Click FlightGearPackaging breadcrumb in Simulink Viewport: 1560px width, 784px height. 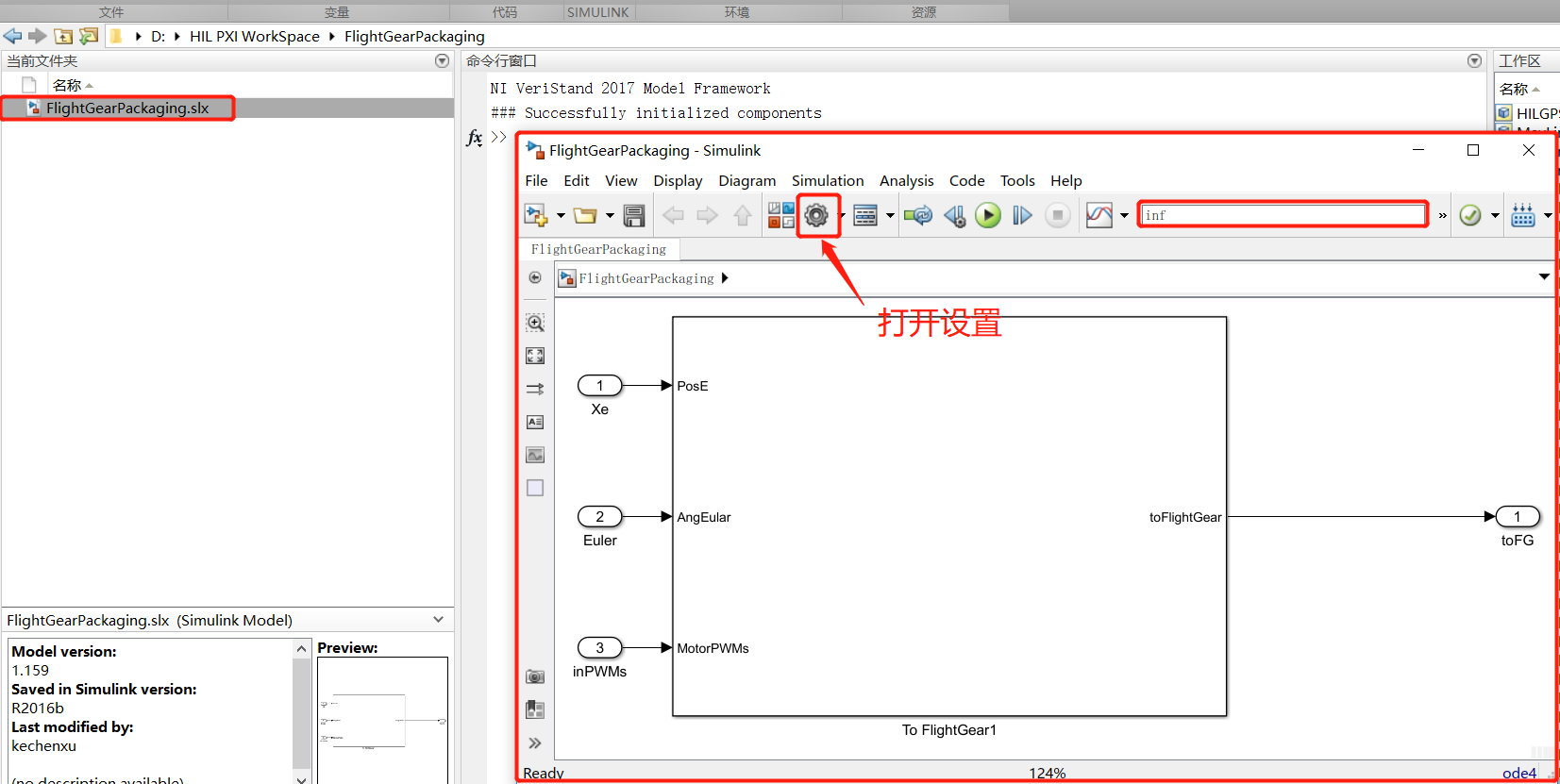pyautogui.click(x=646, y=278)
